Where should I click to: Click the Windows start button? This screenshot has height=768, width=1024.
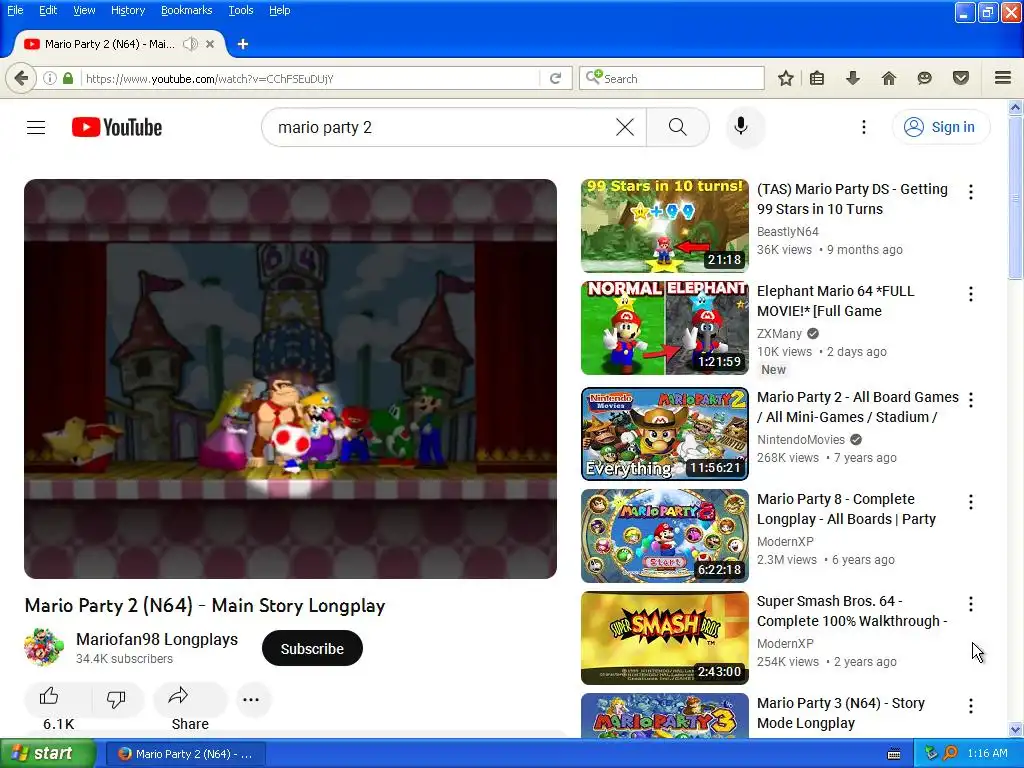[48, 754]
